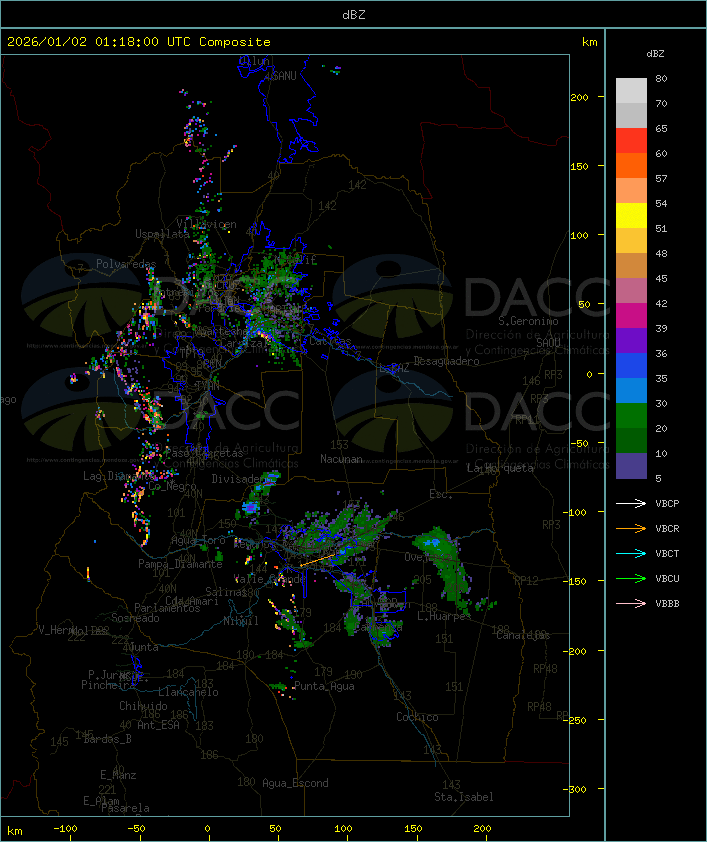Click the 'Villavicen' map label
The height and width of the screenshot is (842, 707).
(207, 224)
